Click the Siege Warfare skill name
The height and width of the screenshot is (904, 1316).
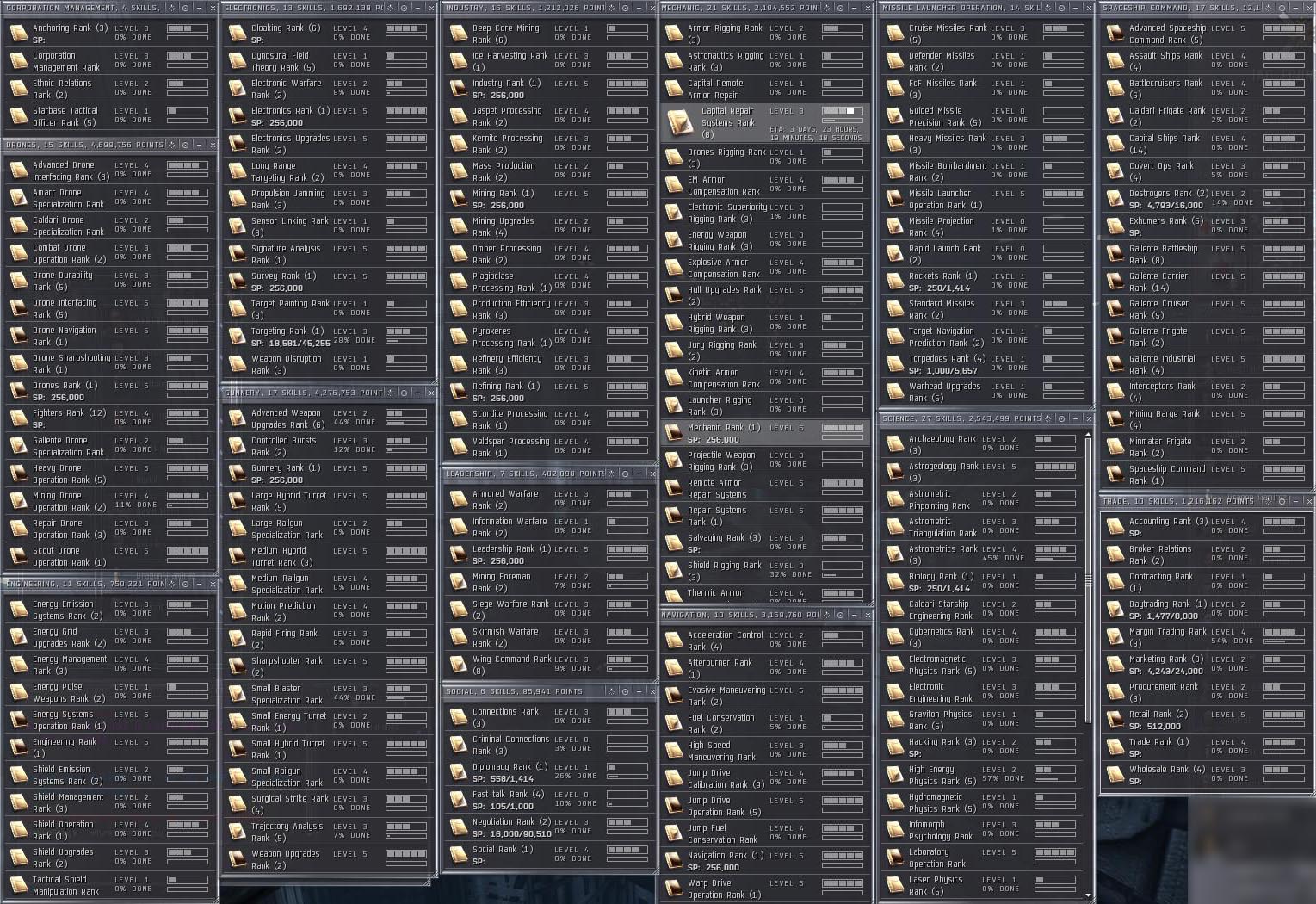tap(510, 610)
